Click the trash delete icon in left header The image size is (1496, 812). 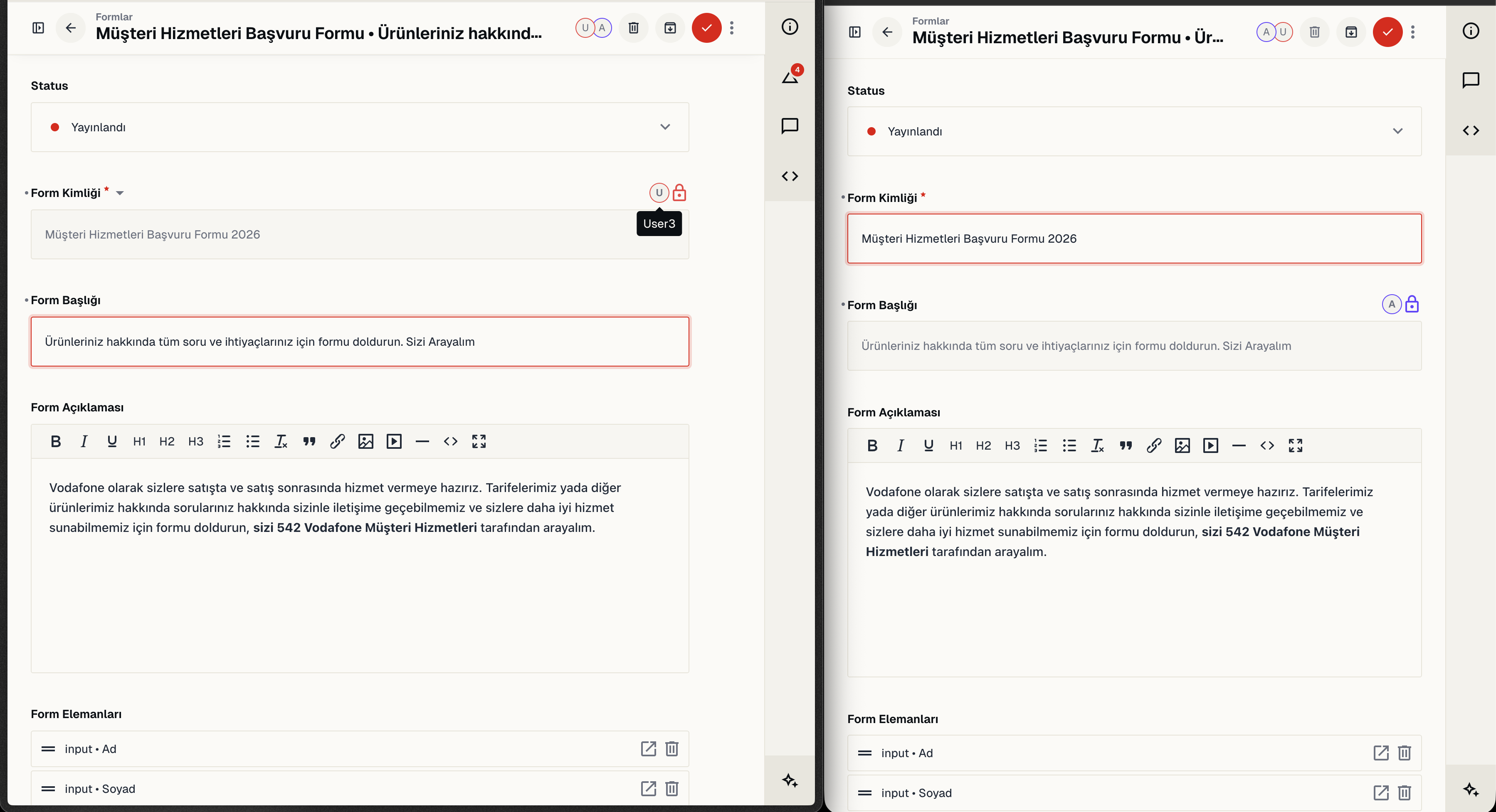click(x=634, y=28)
